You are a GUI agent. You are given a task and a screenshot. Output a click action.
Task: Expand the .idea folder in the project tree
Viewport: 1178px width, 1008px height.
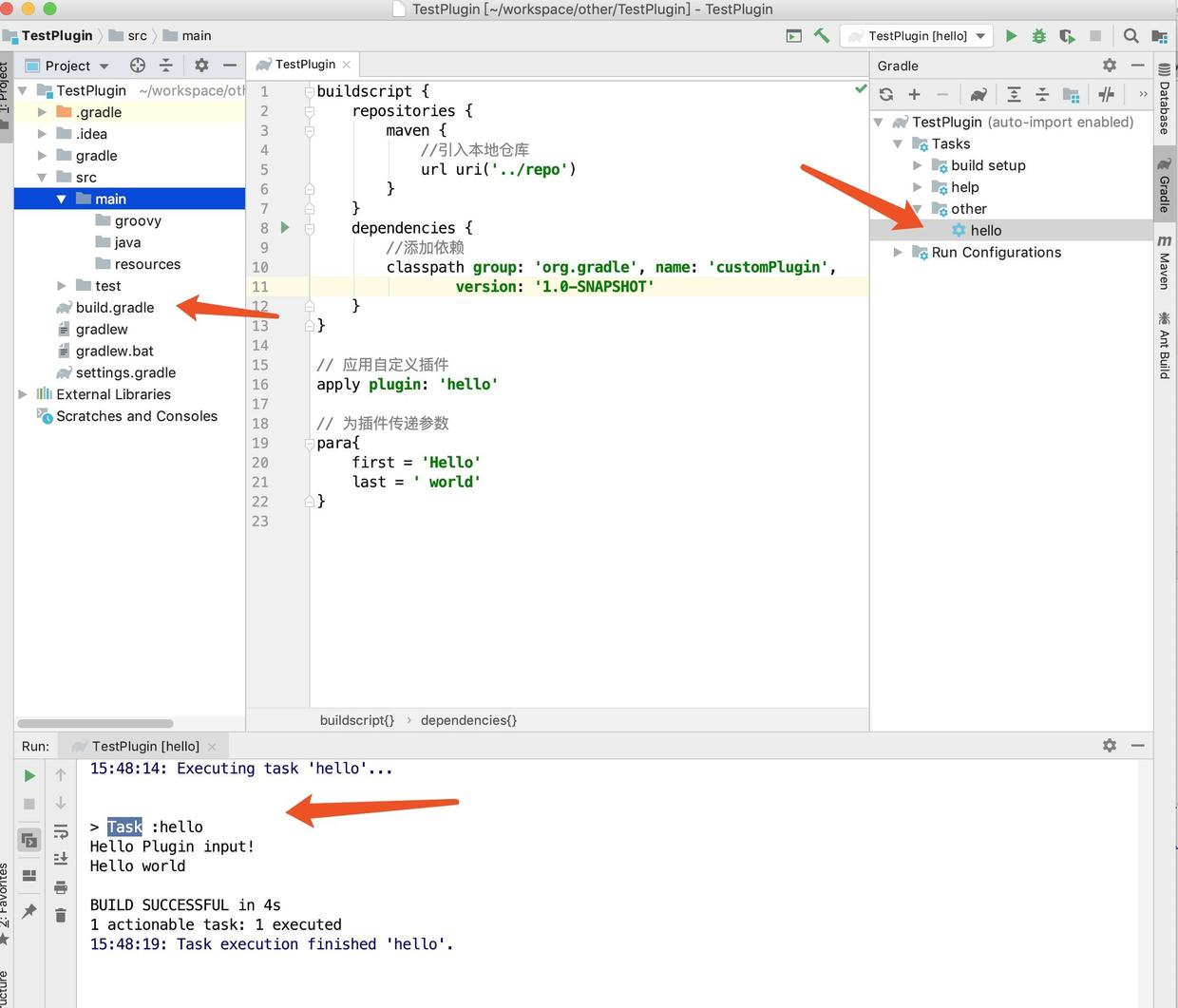tap(42, 134)
